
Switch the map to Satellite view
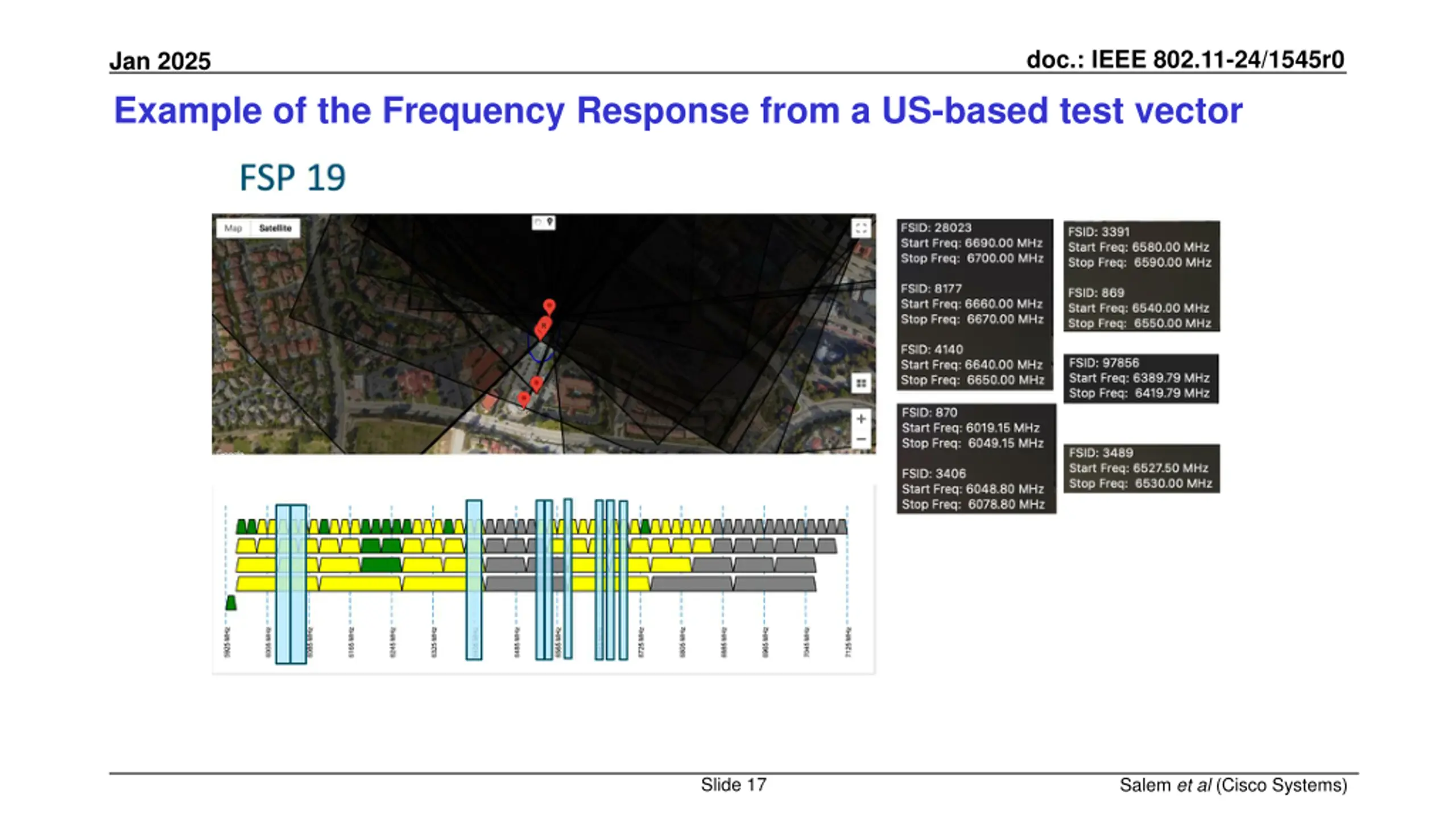pyautogui.click(x=275, y=228)
